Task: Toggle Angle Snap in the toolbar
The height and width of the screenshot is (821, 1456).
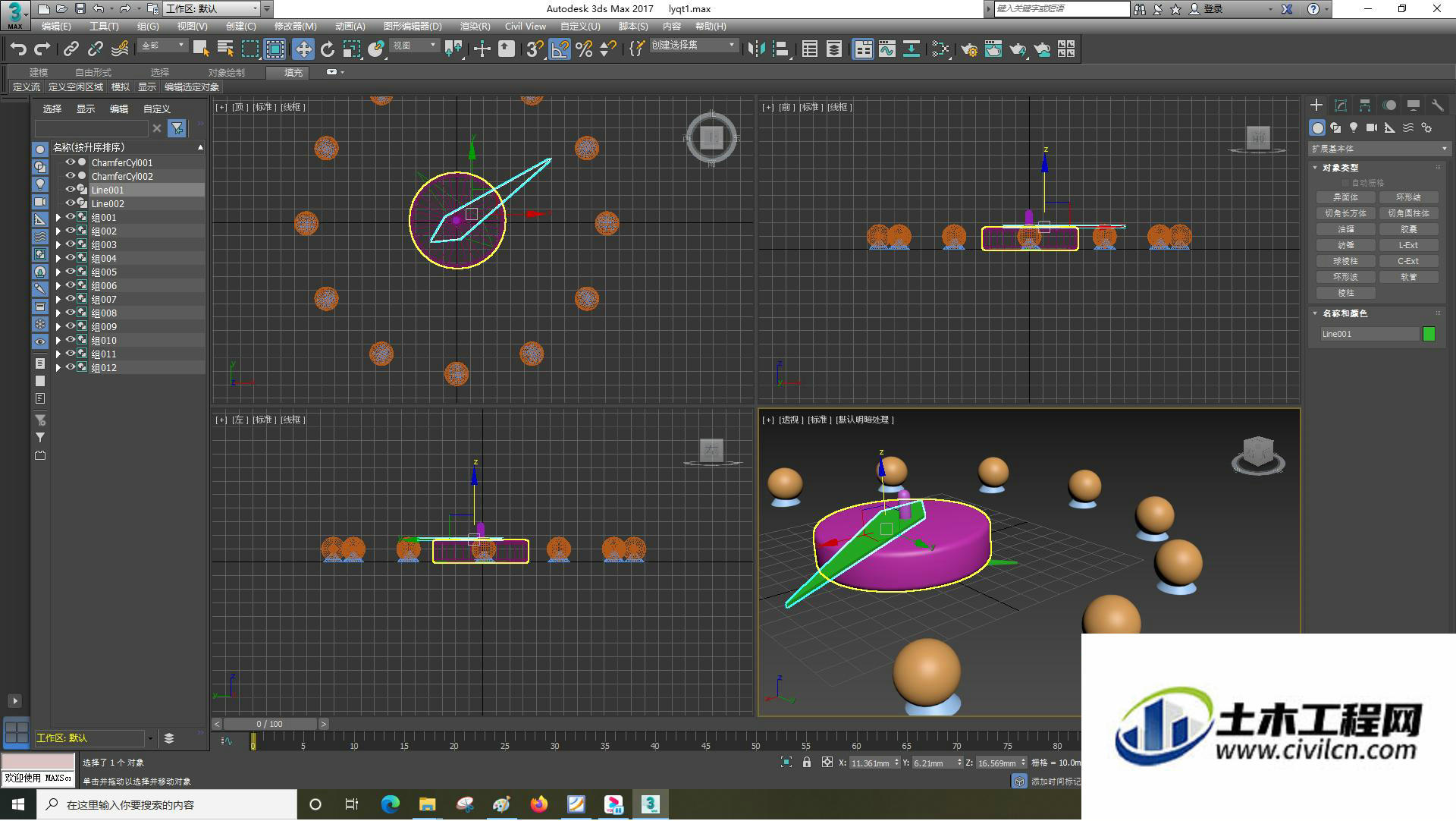Action: click(560, 49)
